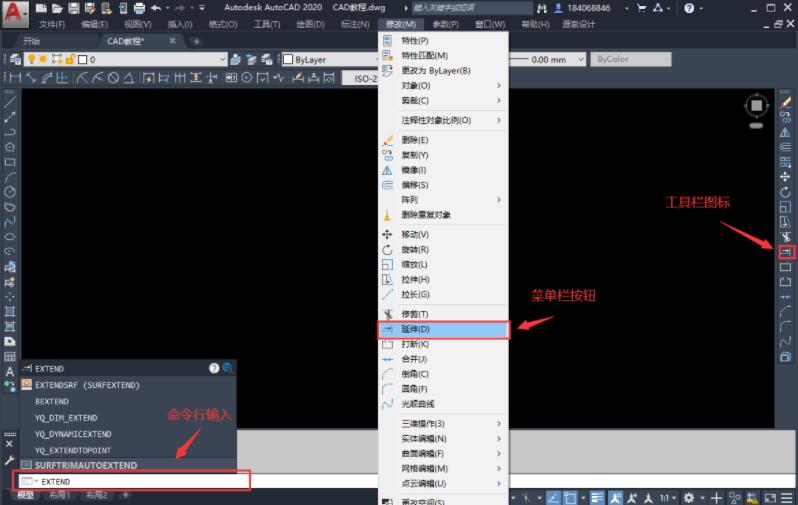Image resolution: width=798 pixels, height=505 pixels.
Task: Open the search binoculars icon in title bar
Action: point(542,8)
